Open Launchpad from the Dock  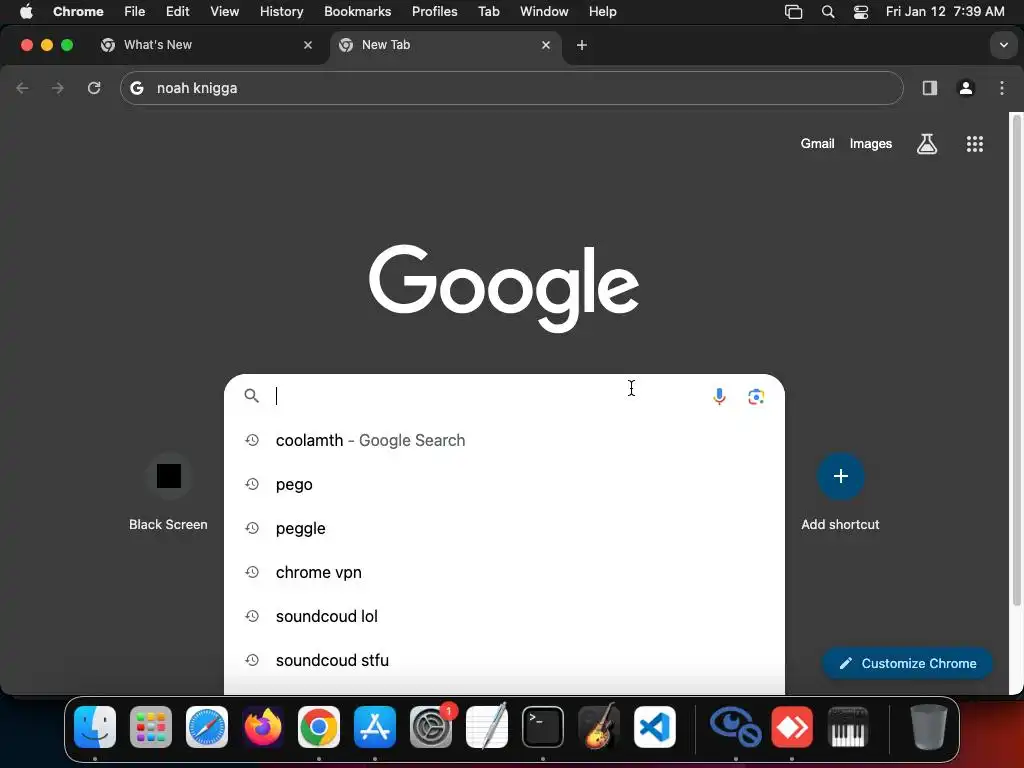[151, 727]
